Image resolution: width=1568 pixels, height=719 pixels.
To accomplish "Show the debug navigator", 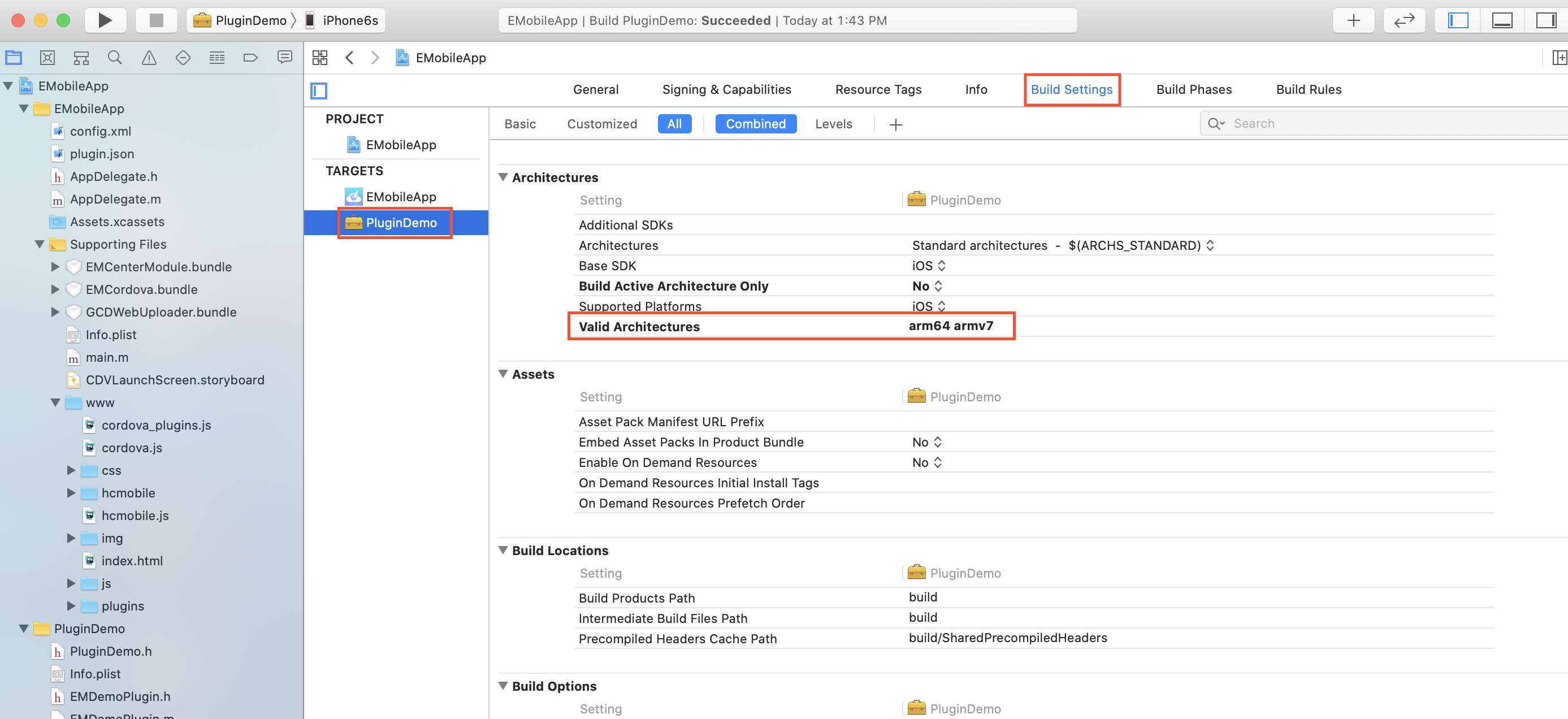I will pos(216,58).
